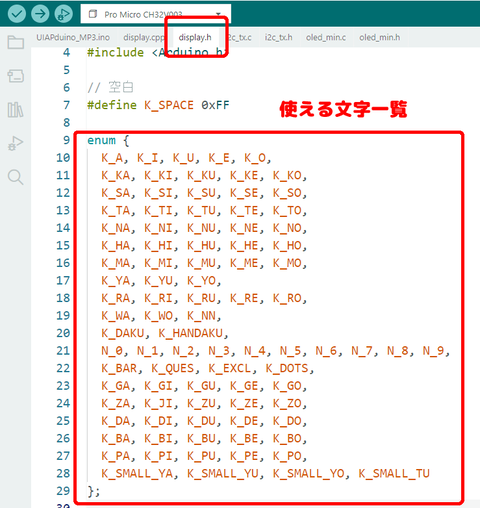The width and height of the screenshot is (480, 508).
Task: Click the #include line 4
Action: pos(157,53)
